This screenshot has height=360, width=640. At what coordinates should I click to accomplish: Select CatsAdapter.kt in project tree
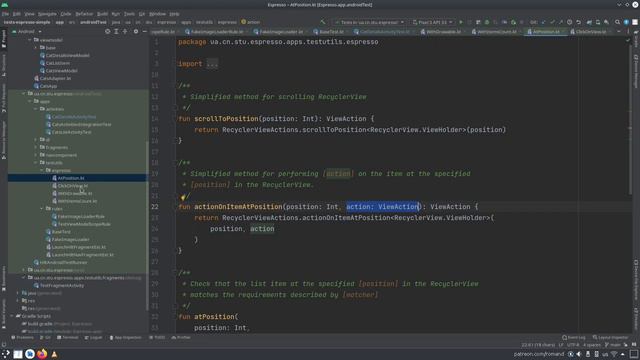click(56, 78)
